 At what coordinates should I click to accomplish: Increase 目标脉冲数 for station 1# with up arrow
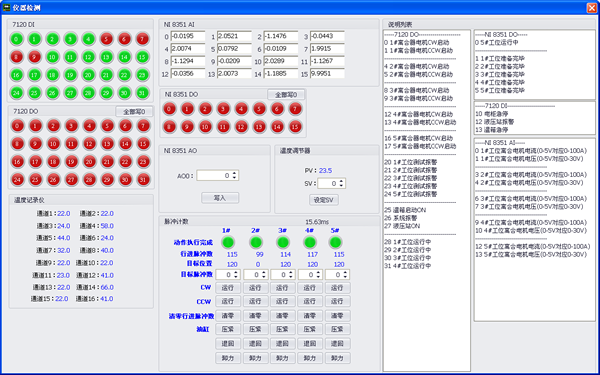(236, 272)
